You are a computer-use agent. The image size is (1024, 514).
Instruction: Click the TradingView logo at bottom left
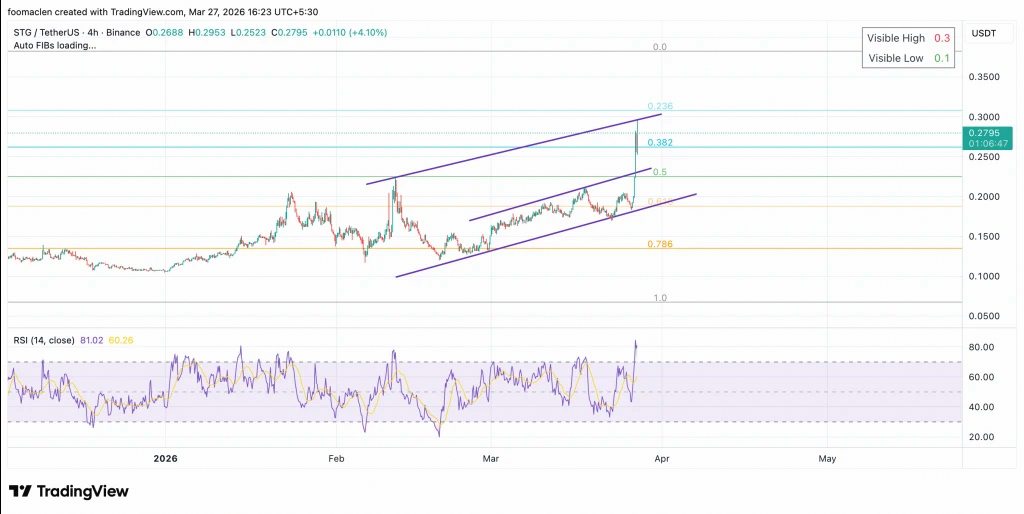[68, 491]
